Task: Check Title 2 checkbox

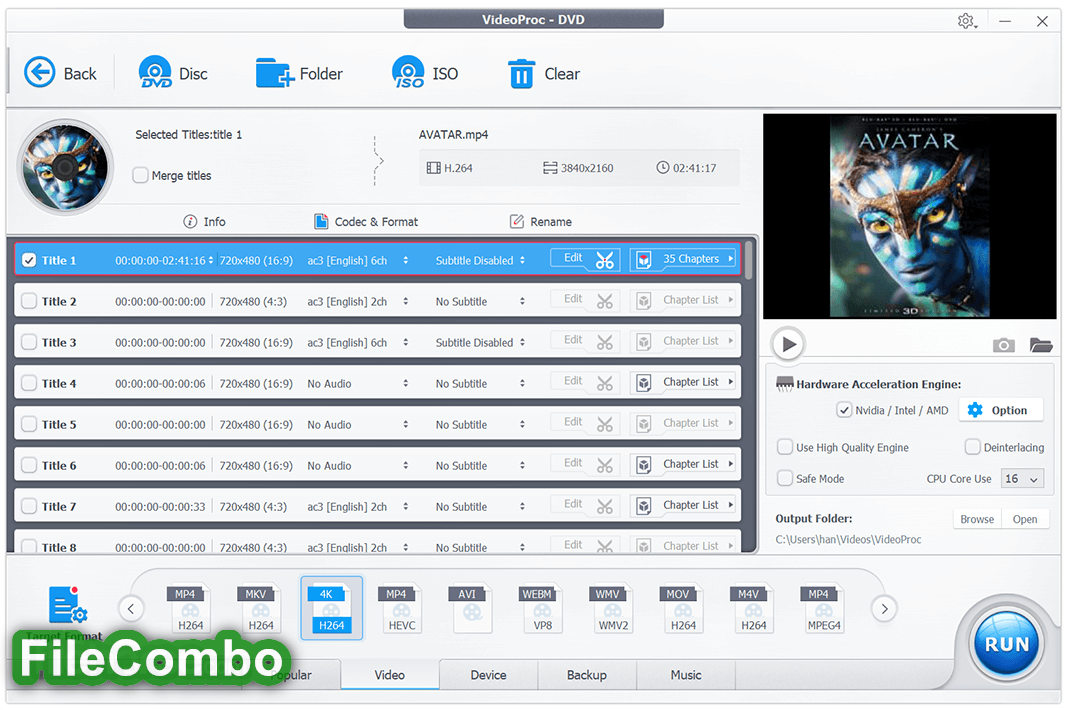Action: click(29, 301)
